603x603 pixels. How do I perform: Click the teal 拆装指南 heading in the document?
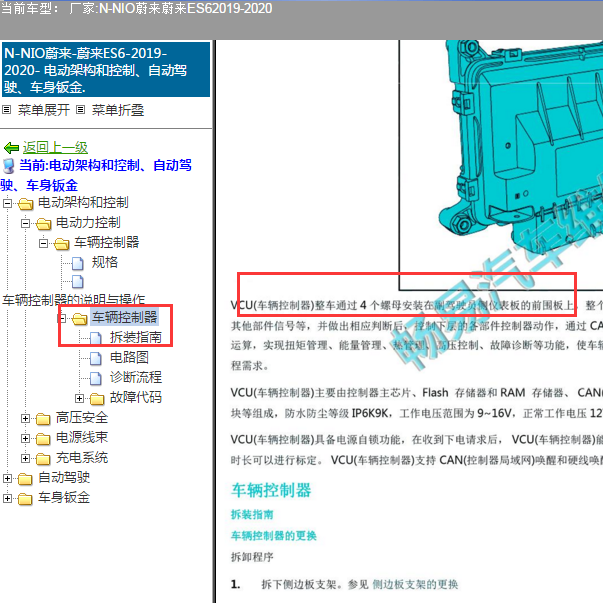coord(252,515)
